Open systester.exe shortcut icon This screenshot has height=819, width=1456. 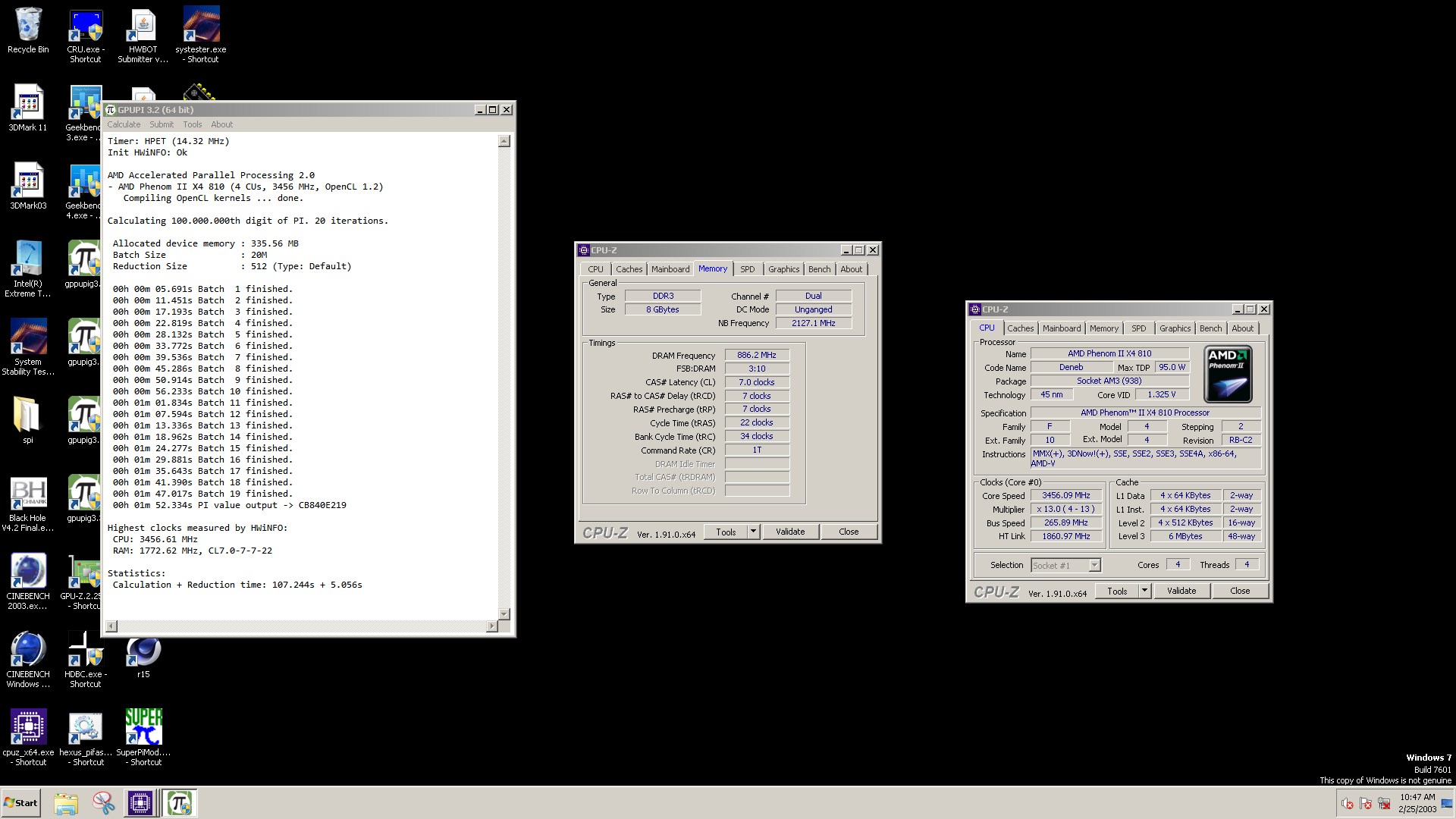pos(201,36)
